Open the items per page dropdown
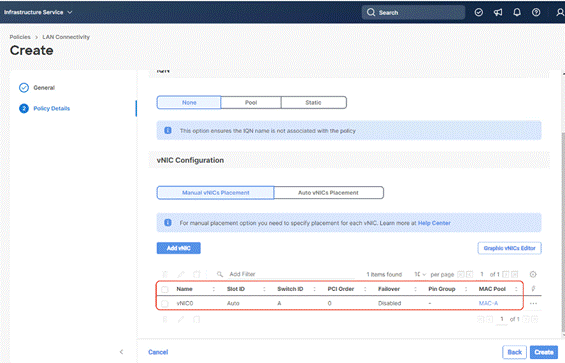Screen dimensions: 565x363 (420, 274)
